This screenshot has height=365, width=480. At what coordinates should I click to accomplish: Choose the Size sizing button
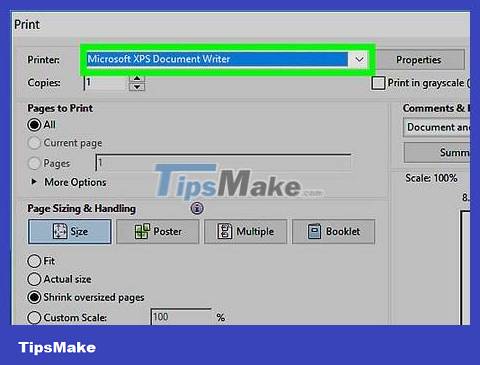(x=70, y=231)
